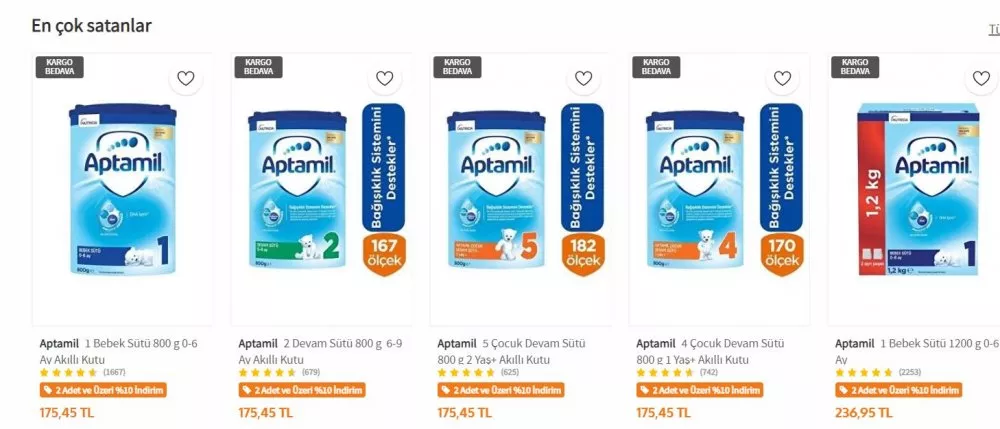Click heart icon on Aptamil 4 product
Screen dimensions: 1000x429
click(783, 79)
